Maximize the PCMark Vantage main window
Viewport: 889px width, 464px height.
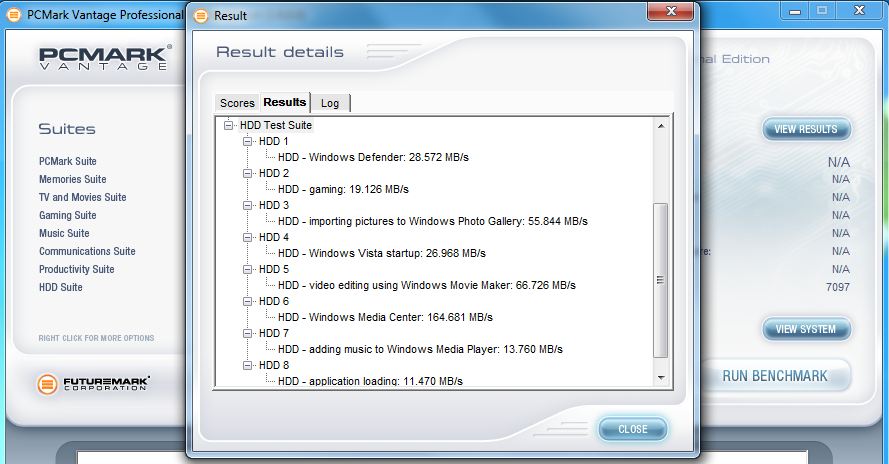(x=822, y=11)
